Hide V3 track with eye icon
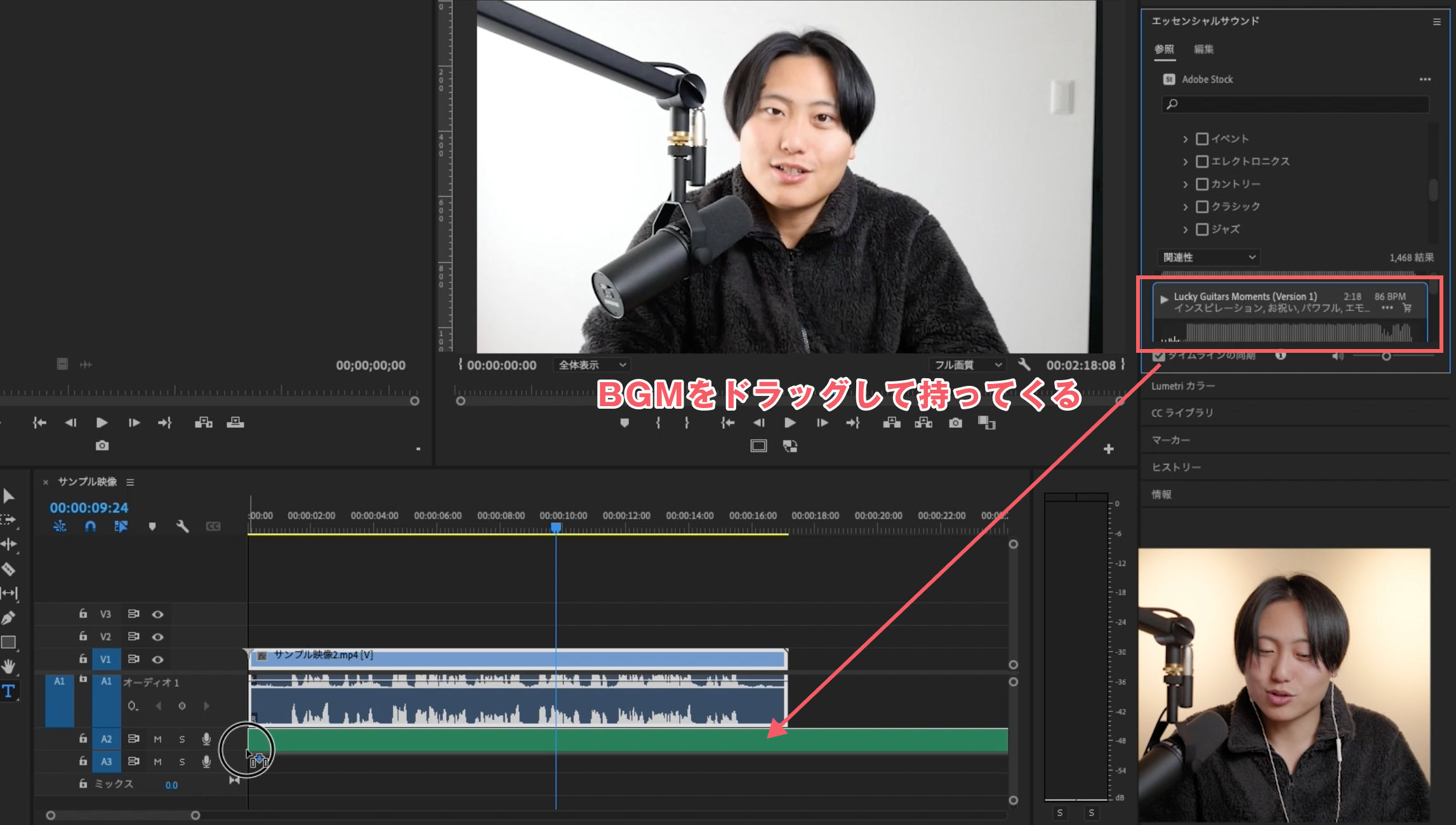The image size is (1456, 825). pos(158,614)
